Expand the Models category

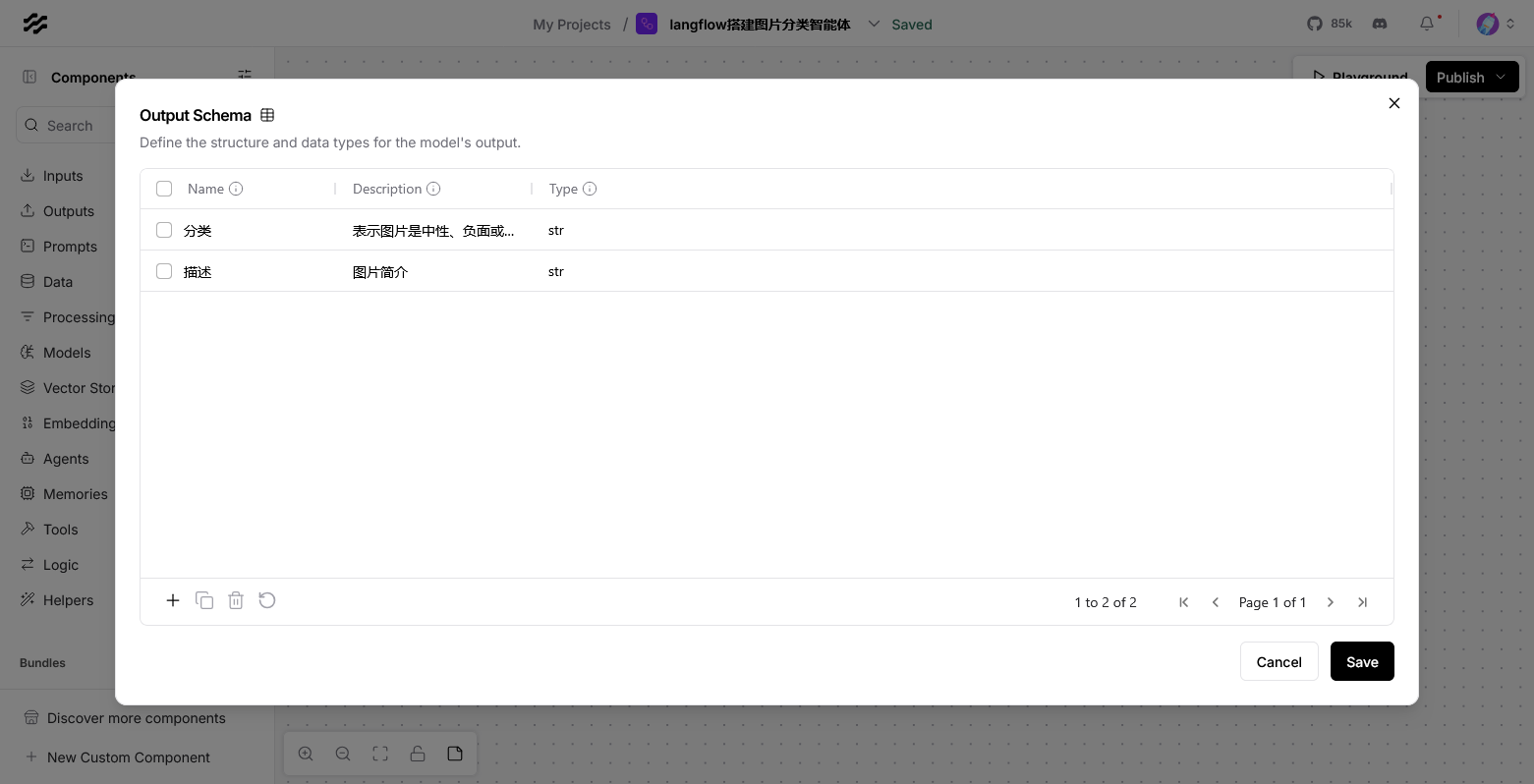tap(66, 353)
